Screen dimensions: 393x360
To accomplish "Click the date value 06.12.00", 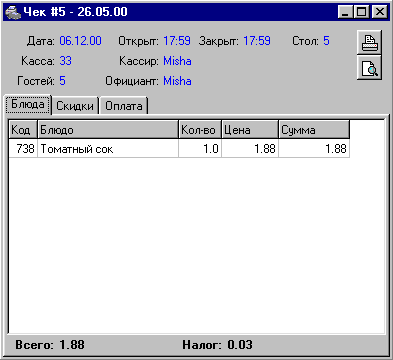I will (x=80, y=41).
